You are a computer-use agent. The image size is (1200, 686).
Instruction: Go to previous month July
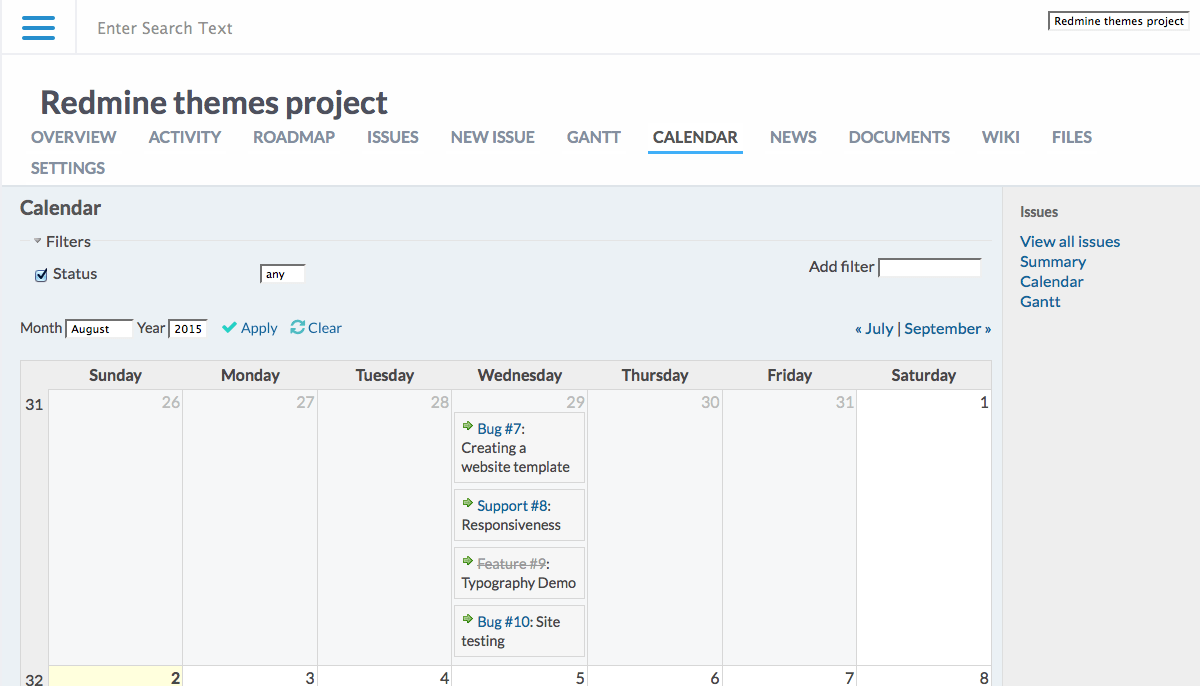874,328
